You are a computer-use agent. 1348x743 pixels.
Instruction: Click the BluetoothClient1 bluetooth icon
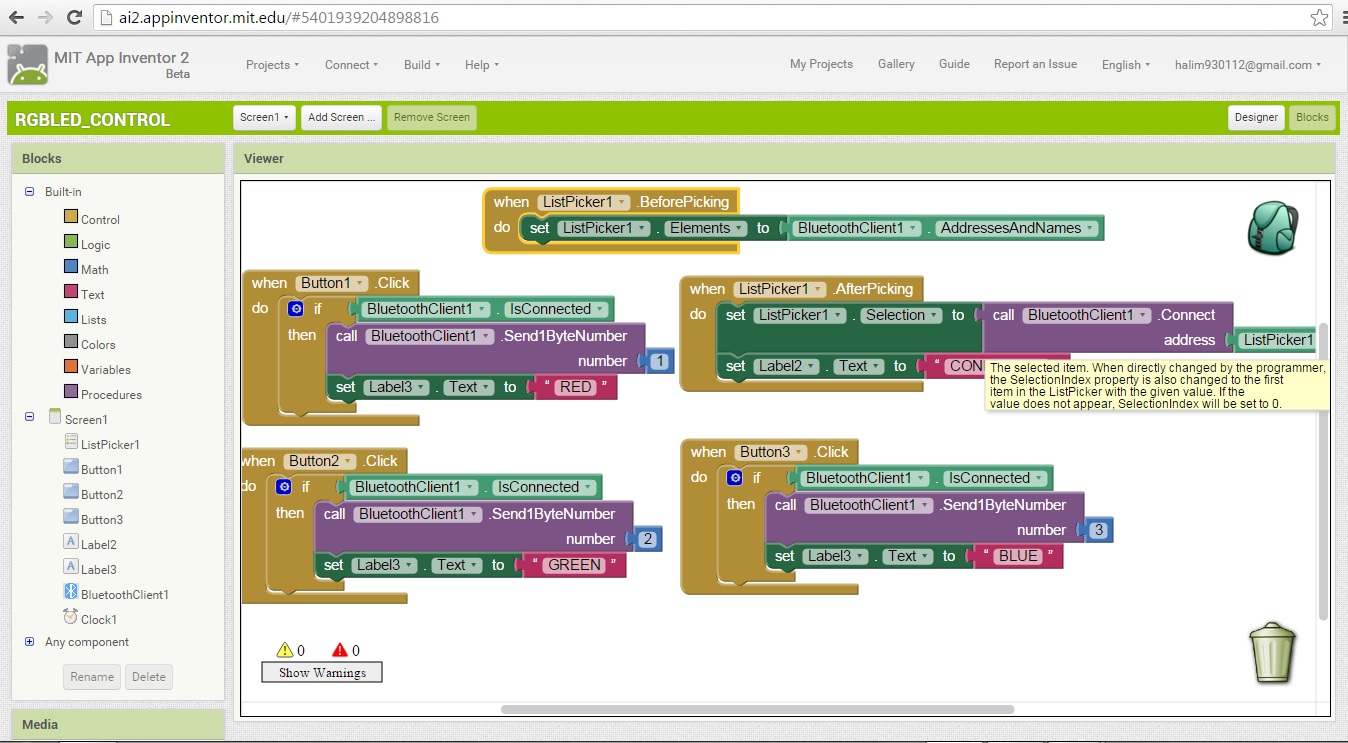(71, 592)
